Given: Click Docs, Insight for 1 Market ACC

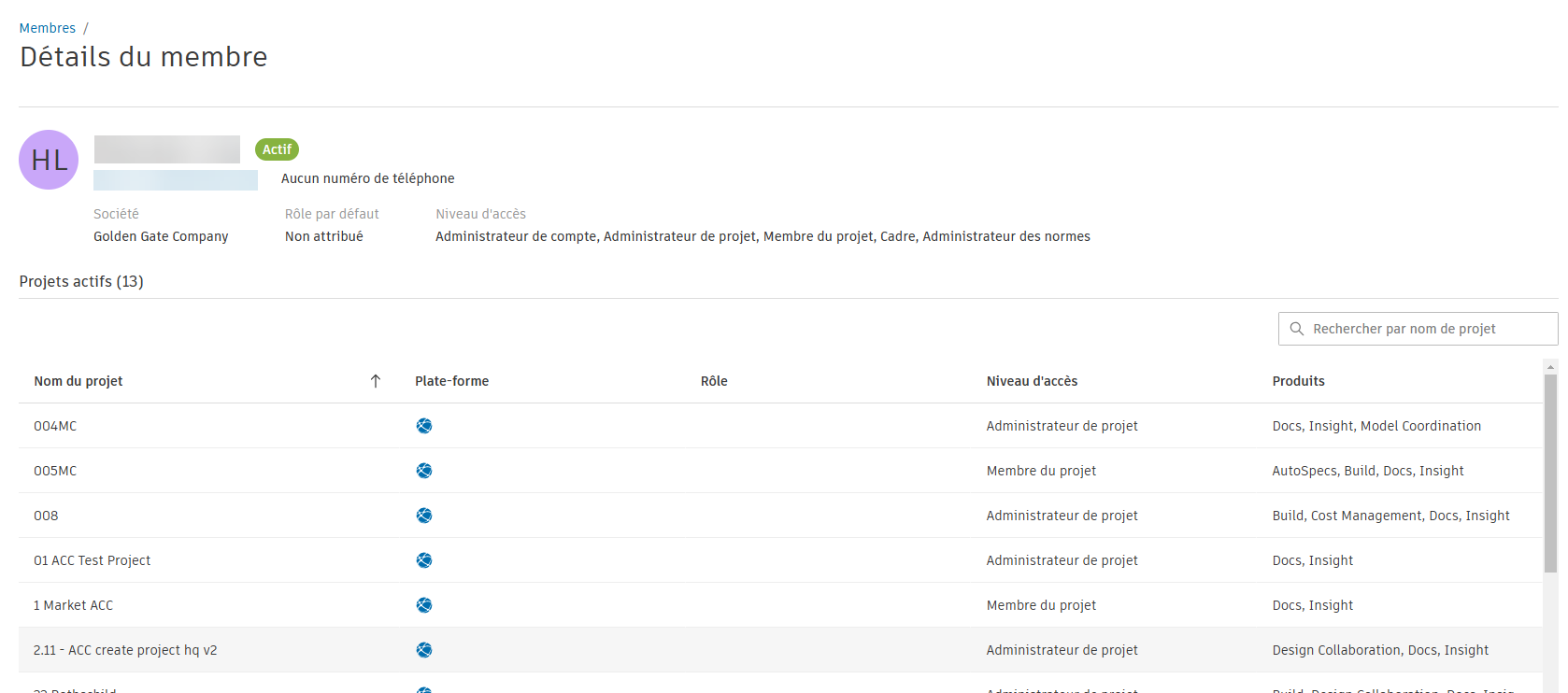Looking at the screenshot, I should 1313,605.
